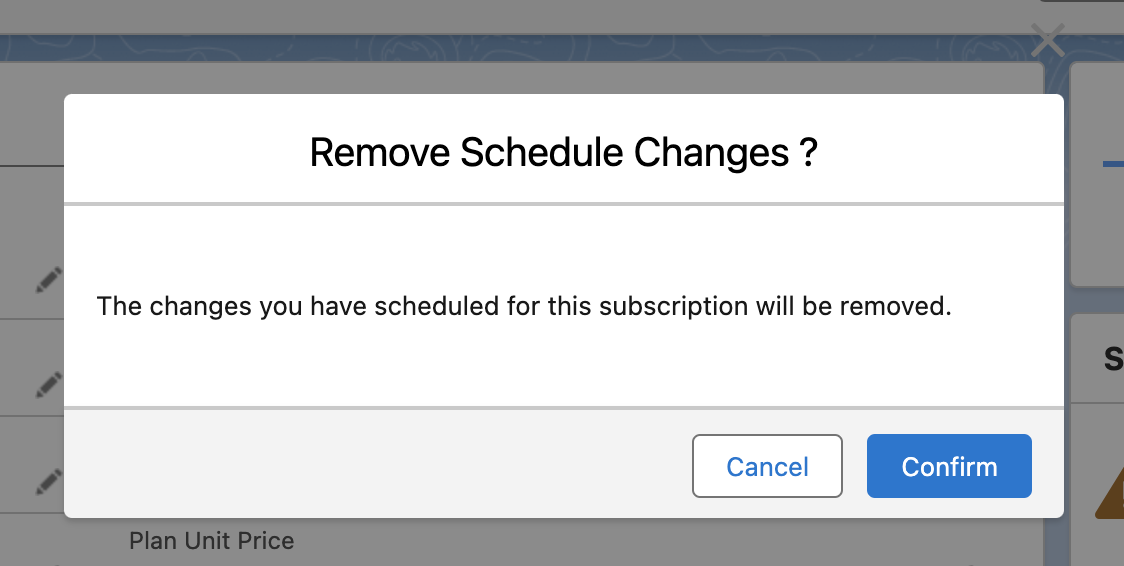Confirm removal of scheduled changes
This screenshot has height=566, width=1124.
click(949, 466)
